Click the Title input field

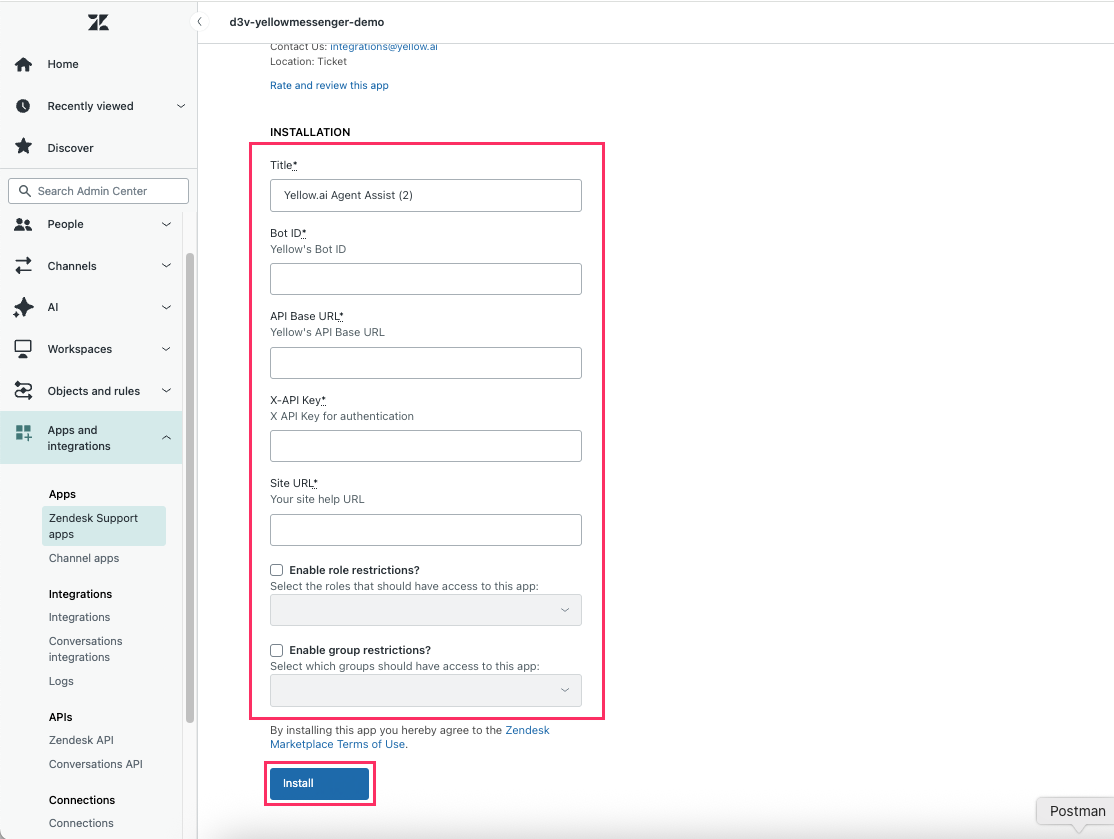coord(426,195)
